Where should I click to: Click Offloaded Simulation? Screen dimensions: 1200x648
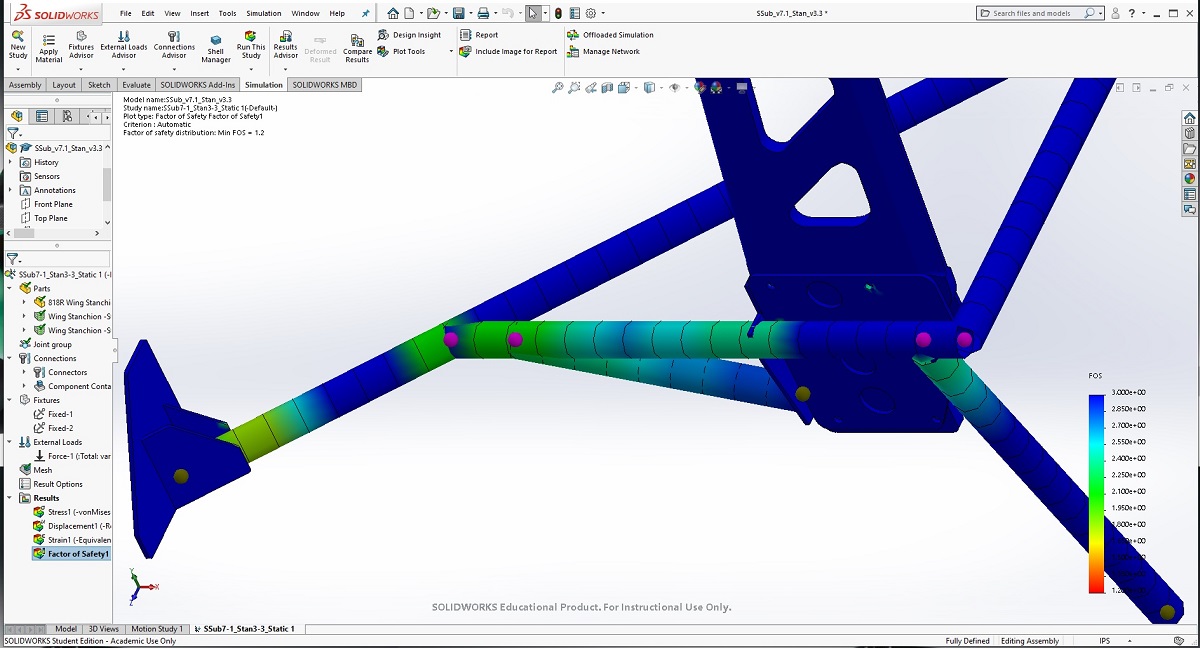[610, 35]
